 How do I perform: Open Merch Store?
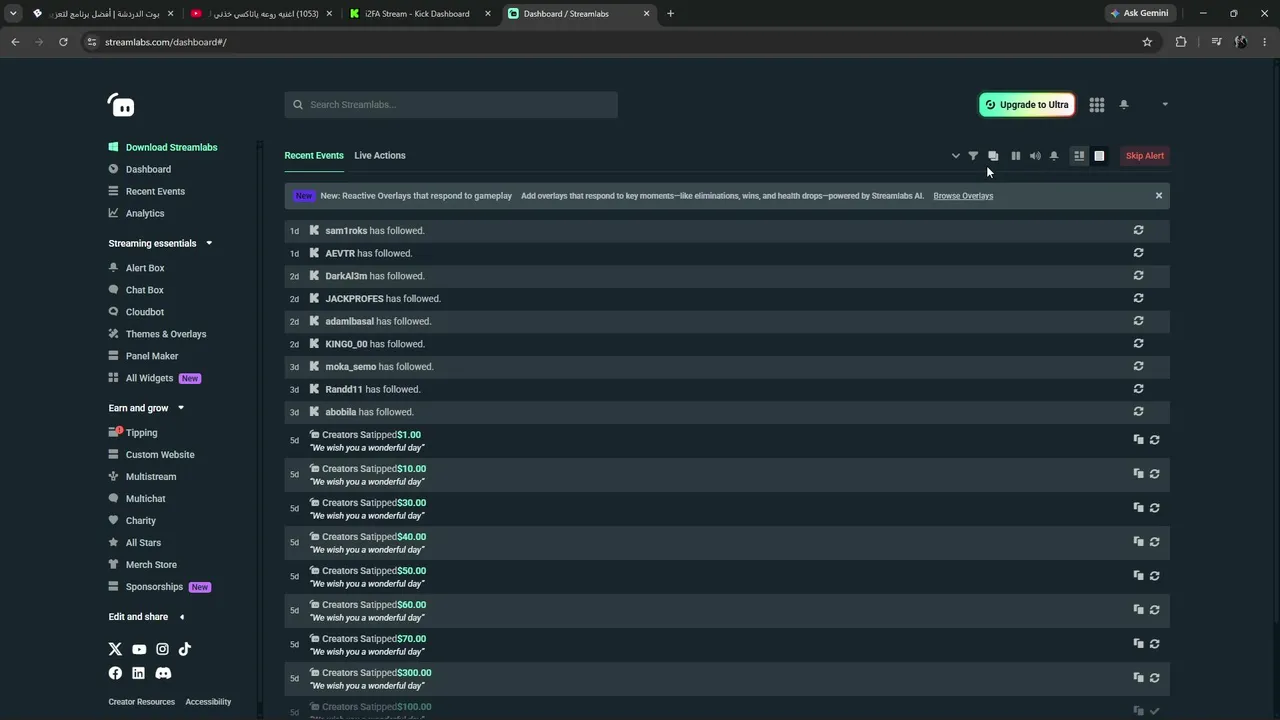pyautogui.click(x=143, y=565)
